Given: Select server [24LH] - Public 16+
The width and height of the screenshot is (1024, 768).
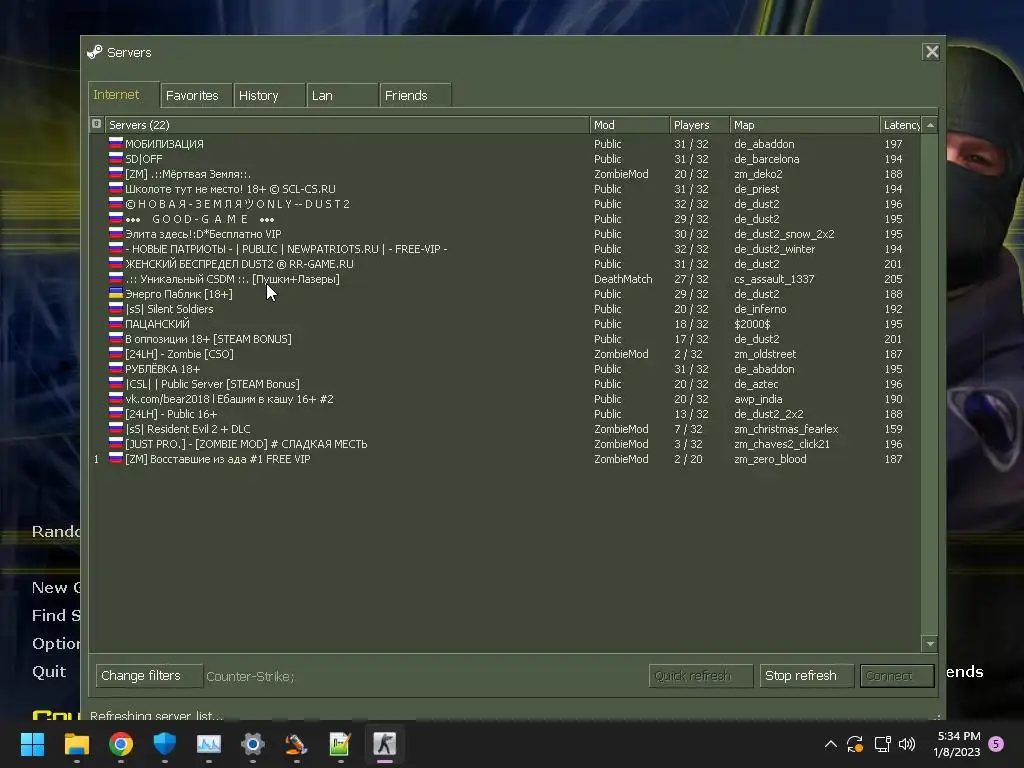Looking at the screenshot, I should pyautogui.click(x=505, y=414).
